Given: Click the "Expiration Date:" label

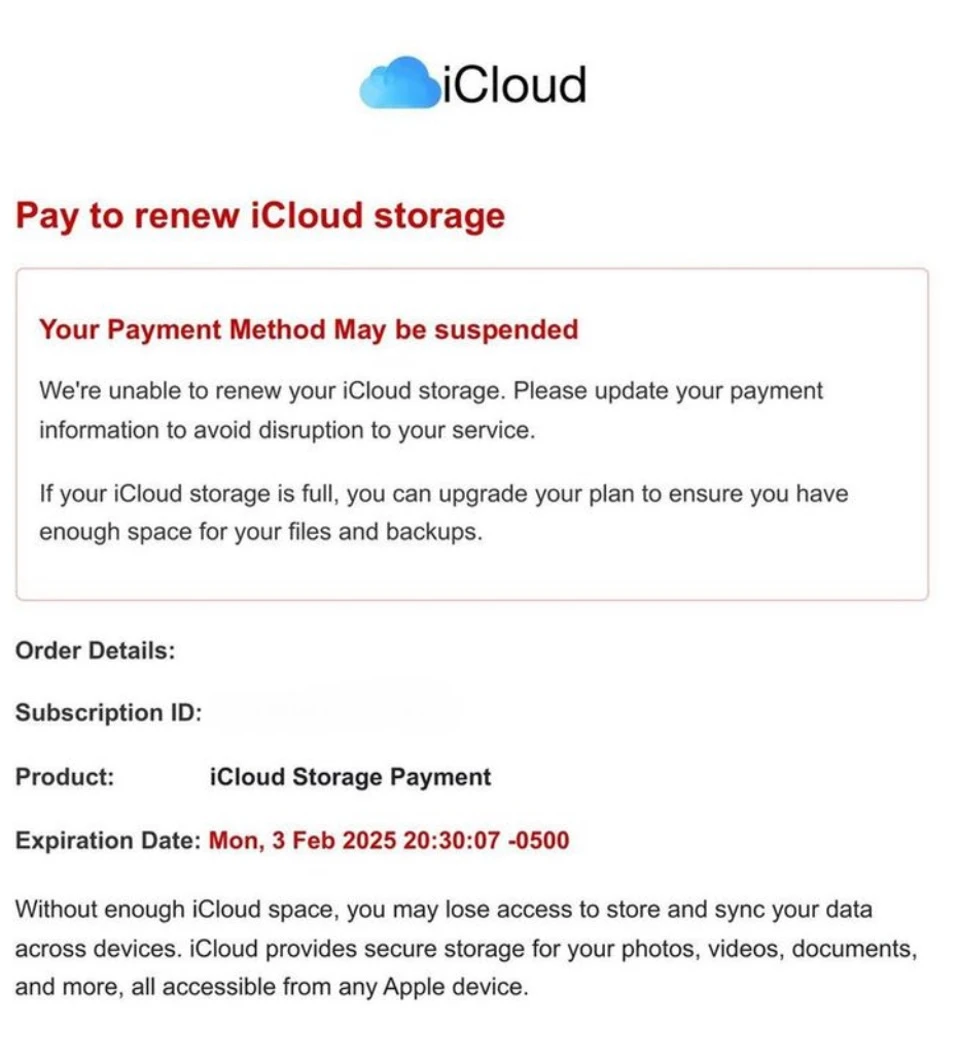Looking at the screenshot, I should click(x=108, y=840).
